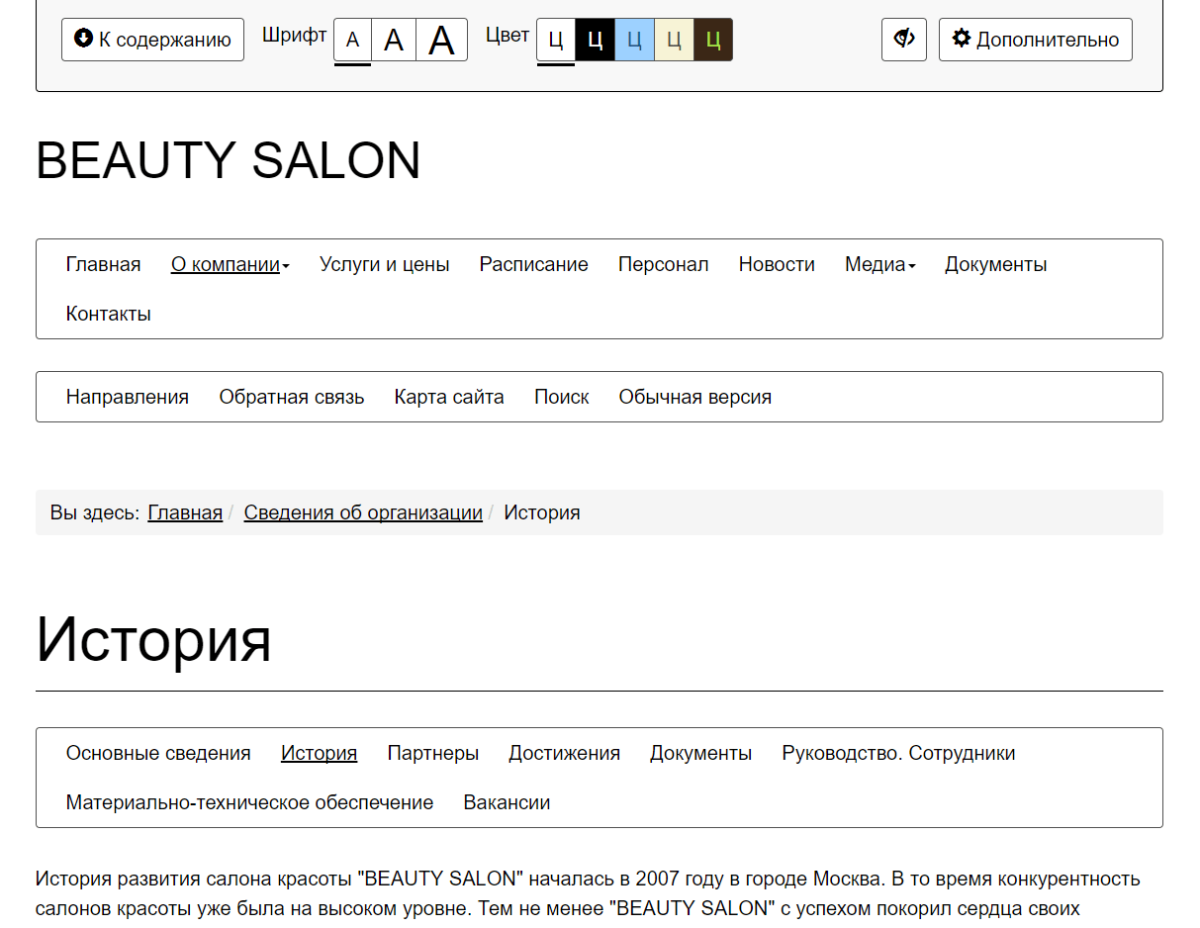1200x928 pixels.
Task: Choose black background color scheme
Action: pos(595,40)
